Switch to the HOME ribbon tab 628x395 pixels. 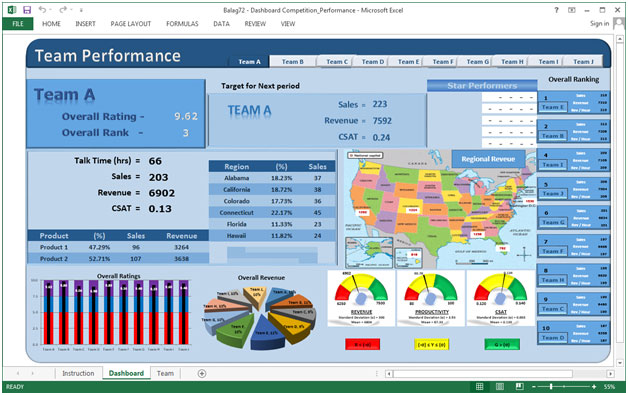pyautogui.click(x=52, y=24)
